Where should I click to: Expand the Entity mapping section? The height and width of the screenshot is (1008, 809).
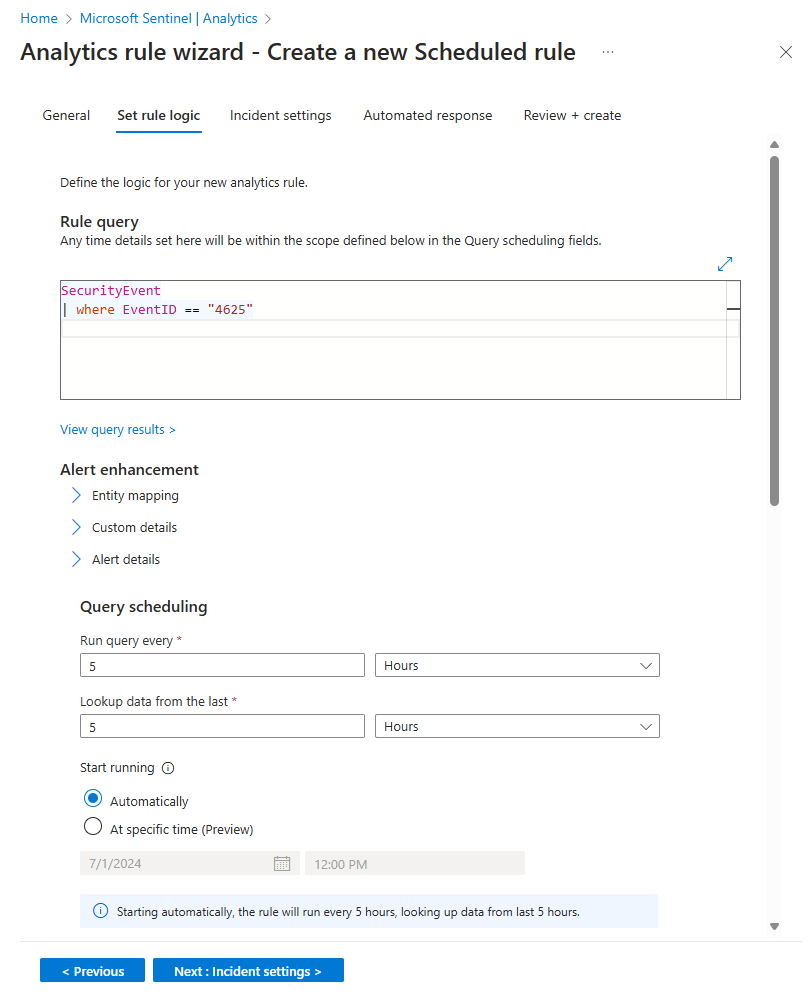pos(75,494)
